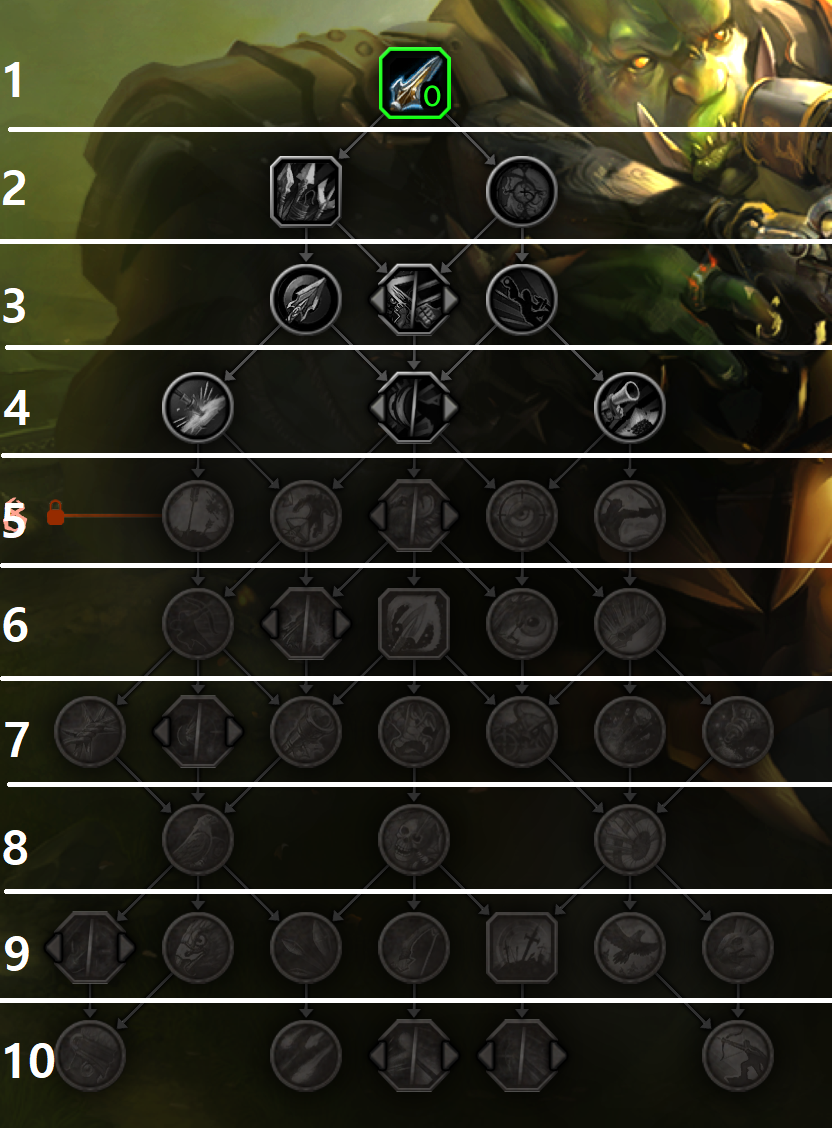Select the owl-head talent in row 9

click(198, 947)
